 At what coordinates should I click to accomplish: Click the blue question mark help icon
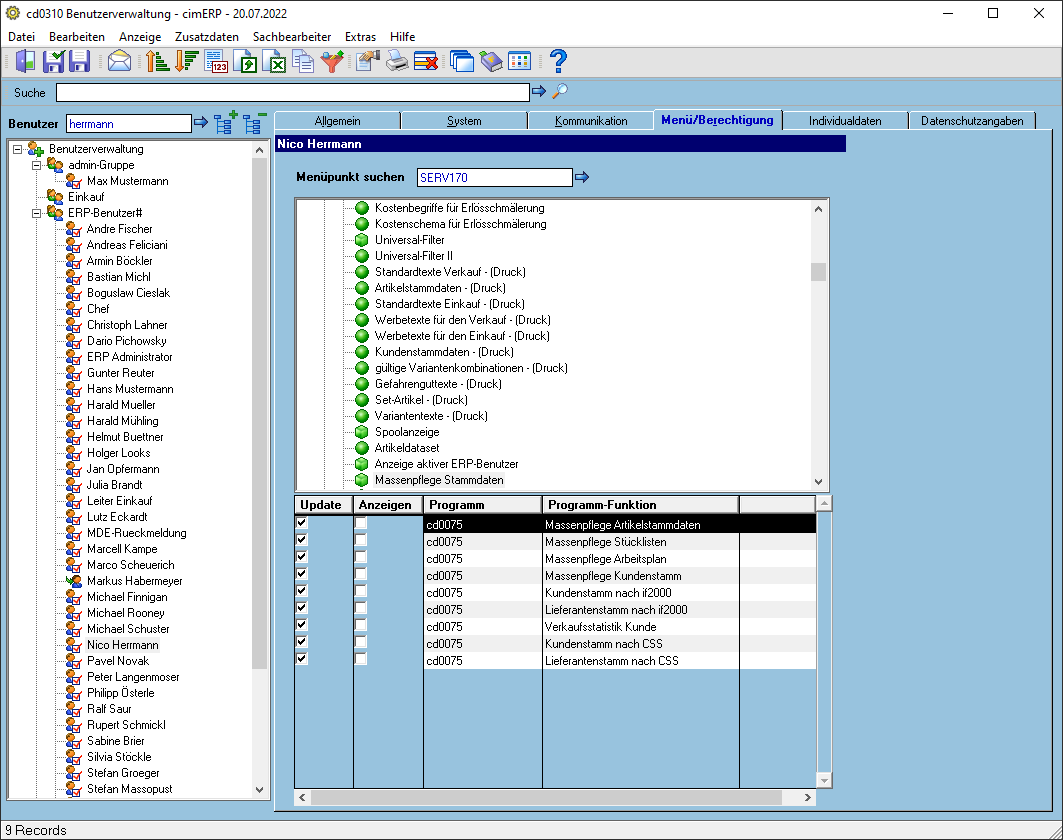click(558, 62)
